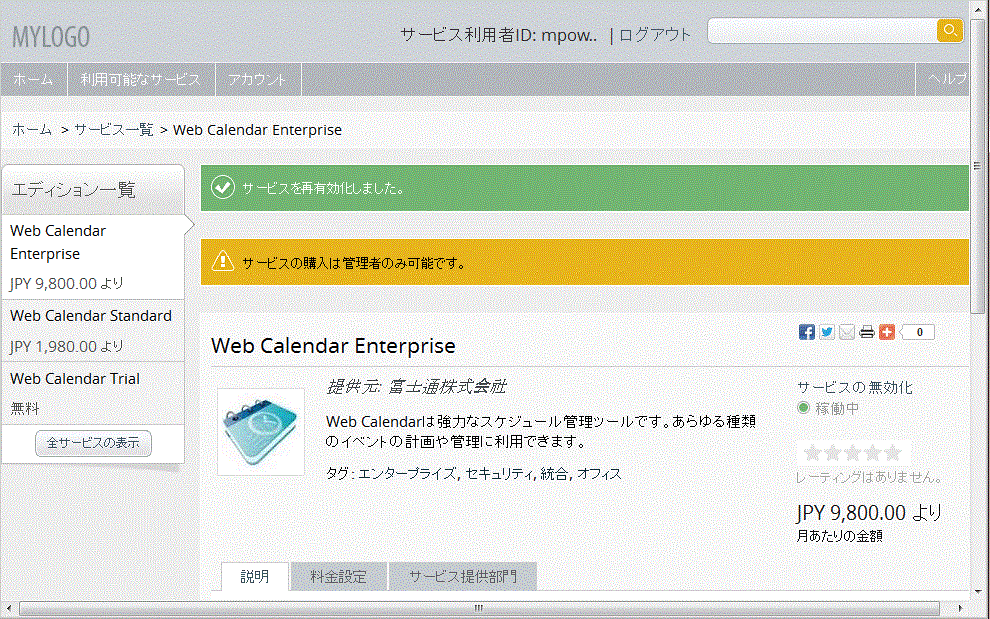Select the 説明 tab
This screenshot has width=990, height=619.
click(x=255, y=576)
